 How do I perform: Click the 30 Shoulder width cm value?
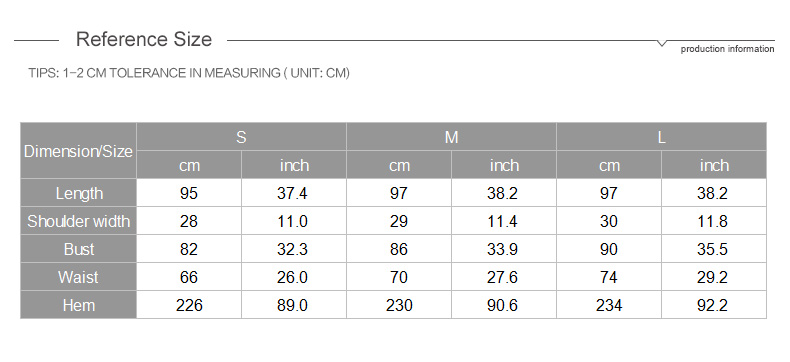point(609,221)
